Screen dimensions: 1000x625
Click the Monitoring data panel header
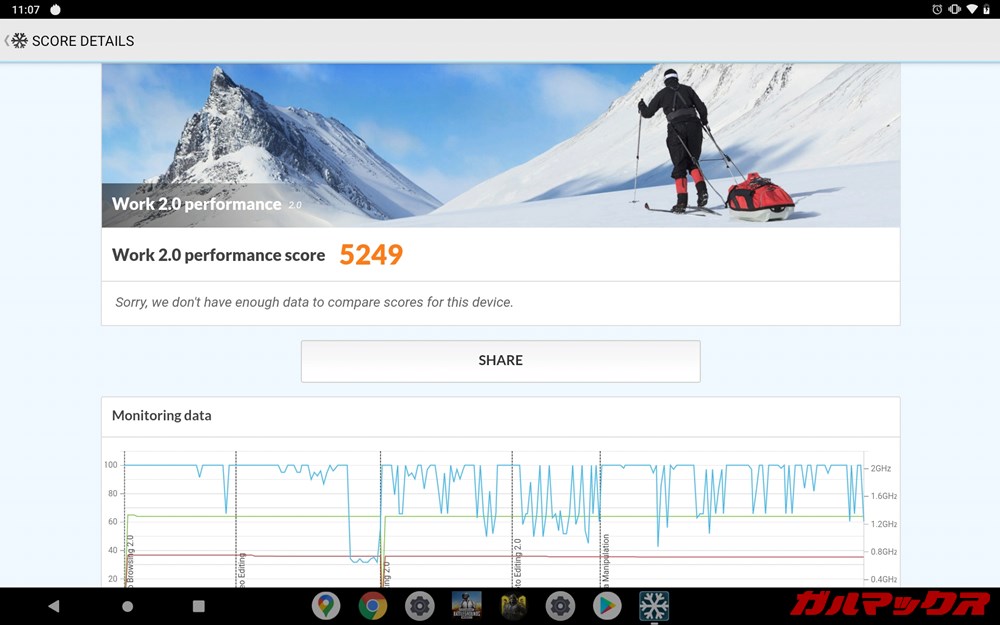point(161,416)
